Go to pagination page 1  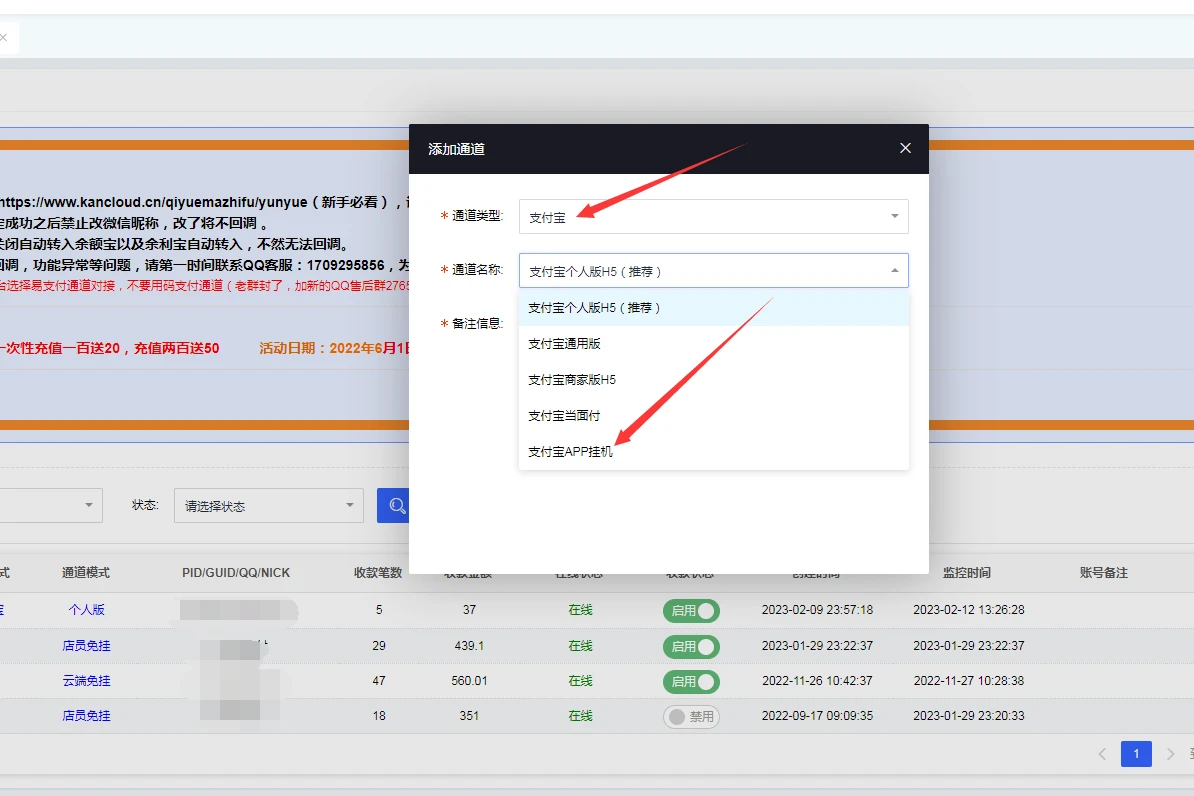[1136, 753]
